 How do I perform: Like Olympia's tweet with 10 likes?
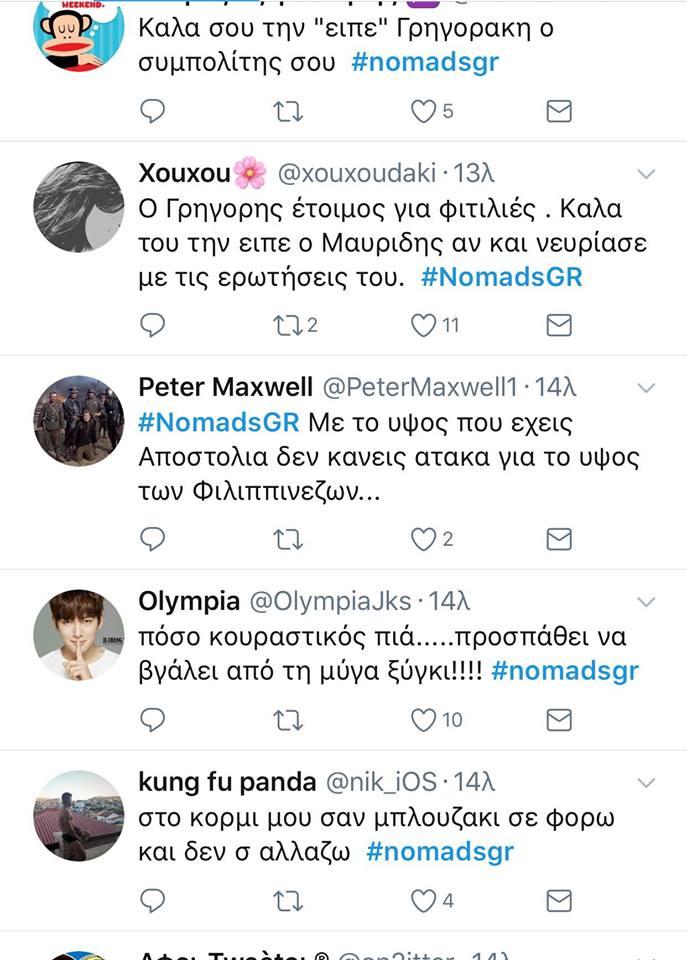(424, 720)
